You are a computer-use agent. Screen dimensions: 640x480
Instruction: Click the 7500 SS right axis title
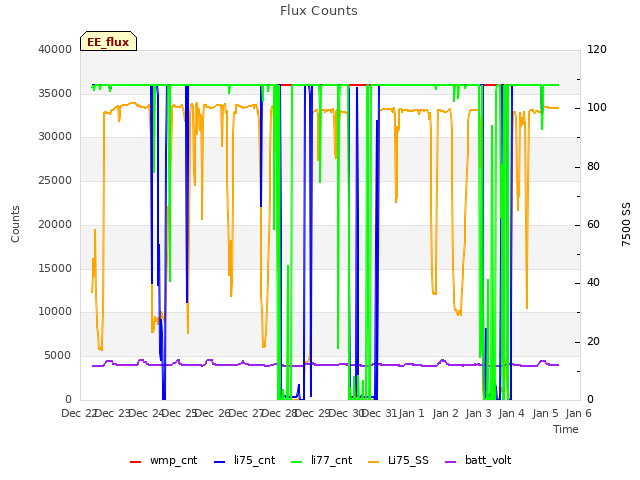click(x=626, y=224)
